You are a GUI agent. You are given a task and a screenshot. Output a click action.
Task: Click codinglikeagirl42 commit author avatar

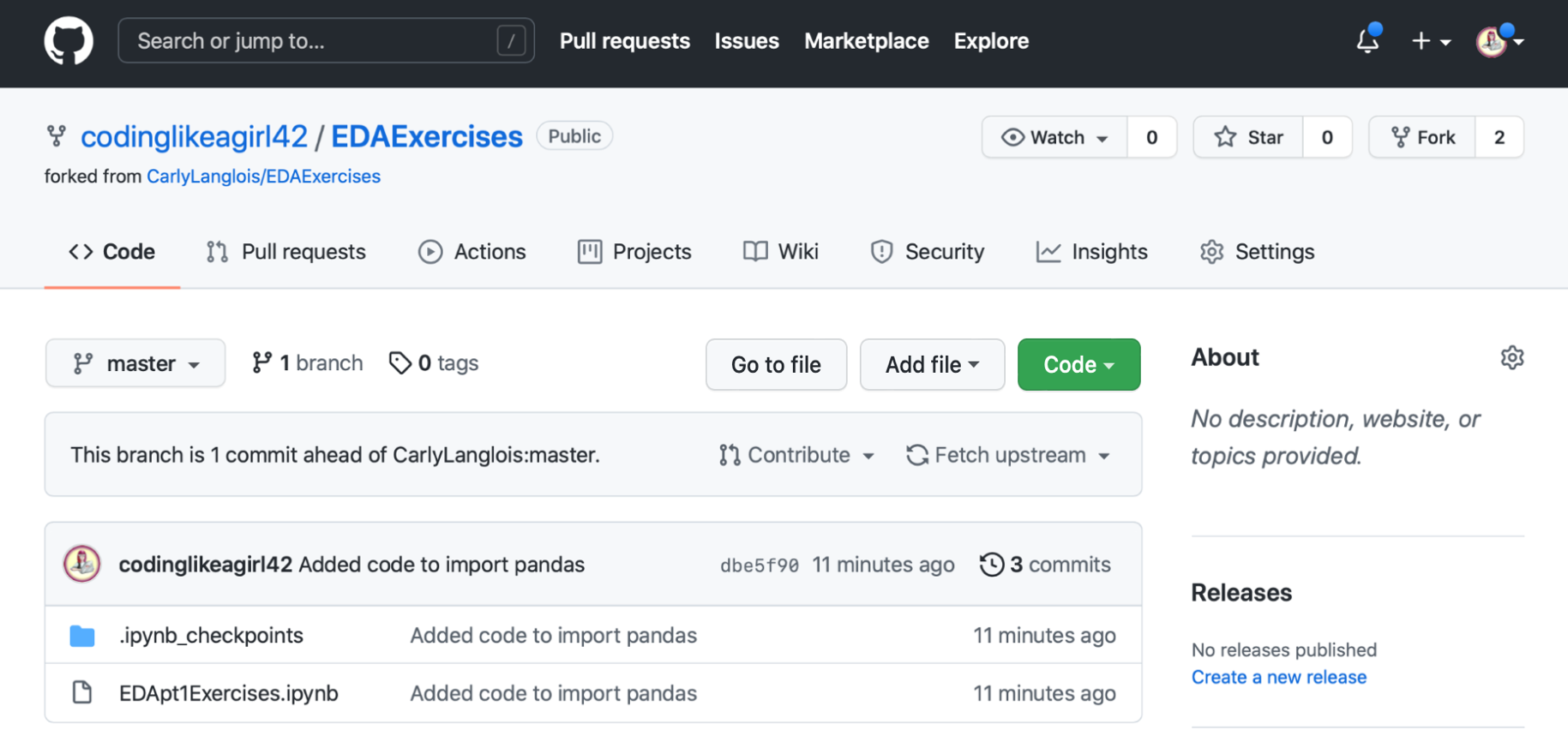coord(82,565)
